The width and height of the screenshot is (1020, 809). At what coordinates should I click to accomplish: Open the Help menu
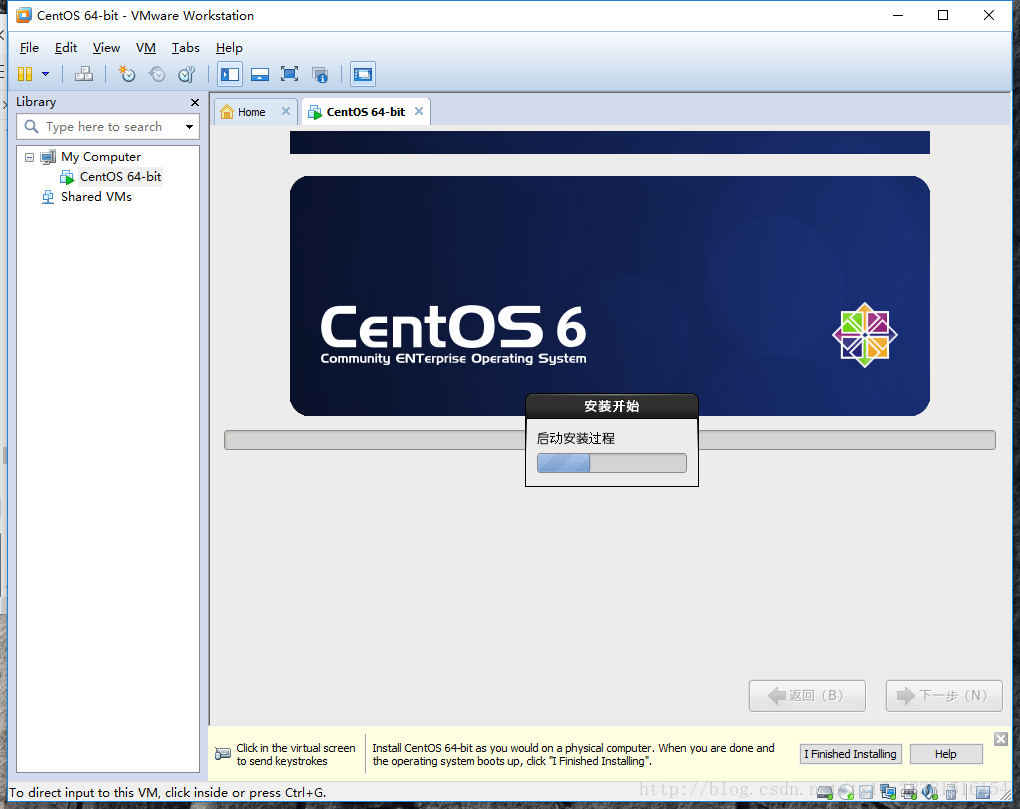point(229,47)
